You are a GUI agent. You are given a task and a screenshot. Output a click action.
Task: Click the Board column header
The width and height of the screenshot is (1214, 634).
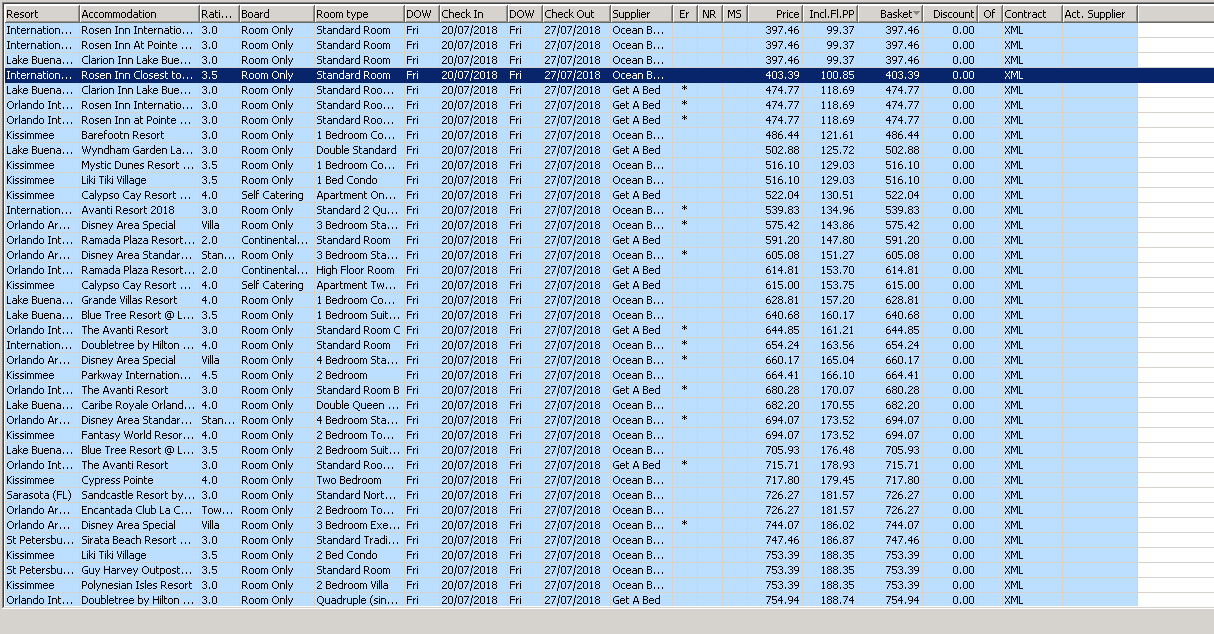point(276,14)
